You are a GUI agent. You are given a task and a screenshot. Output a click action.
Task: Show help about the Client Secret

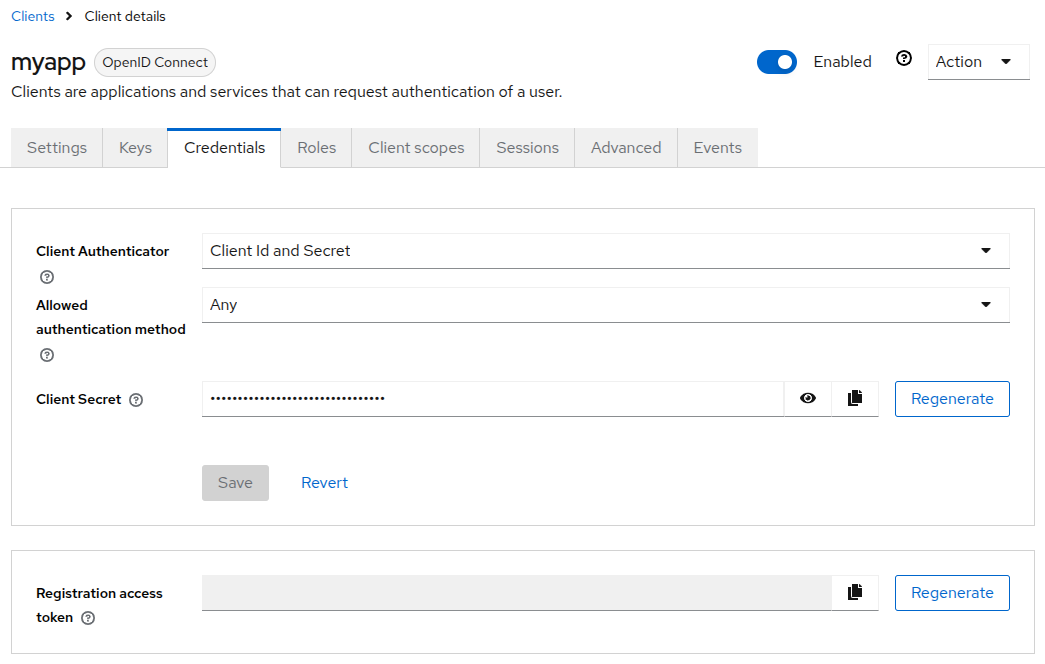tap(135, 399)
